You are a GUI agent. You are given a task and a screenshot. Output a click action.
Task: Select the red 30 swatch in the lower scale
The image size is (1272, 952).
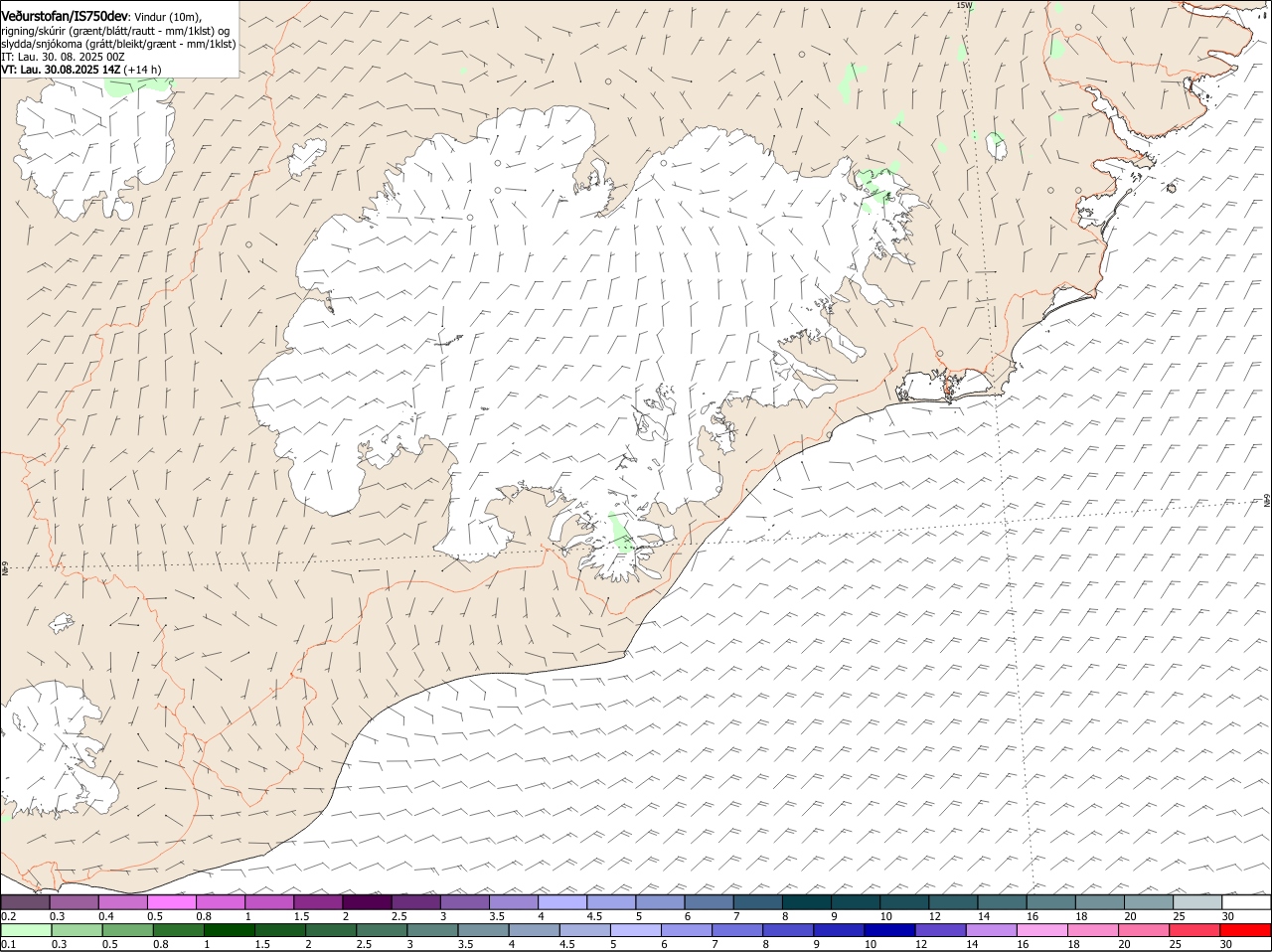(x=1244, y=931)
